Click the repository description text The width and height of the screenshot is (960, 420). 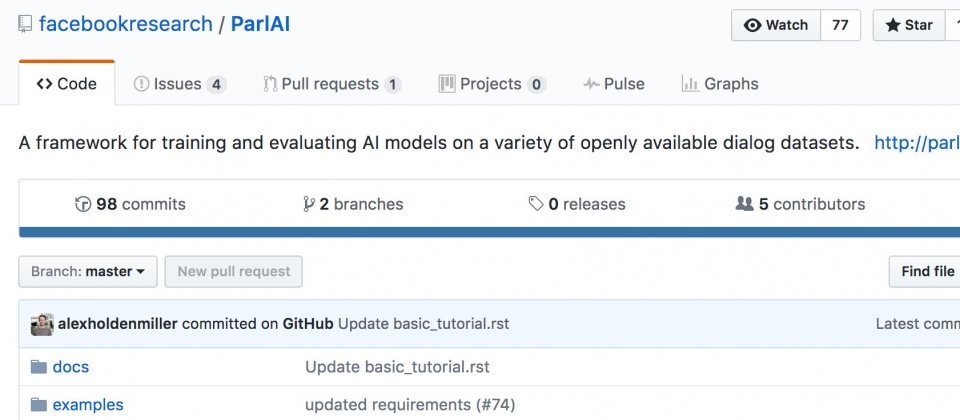pos(439,143)
